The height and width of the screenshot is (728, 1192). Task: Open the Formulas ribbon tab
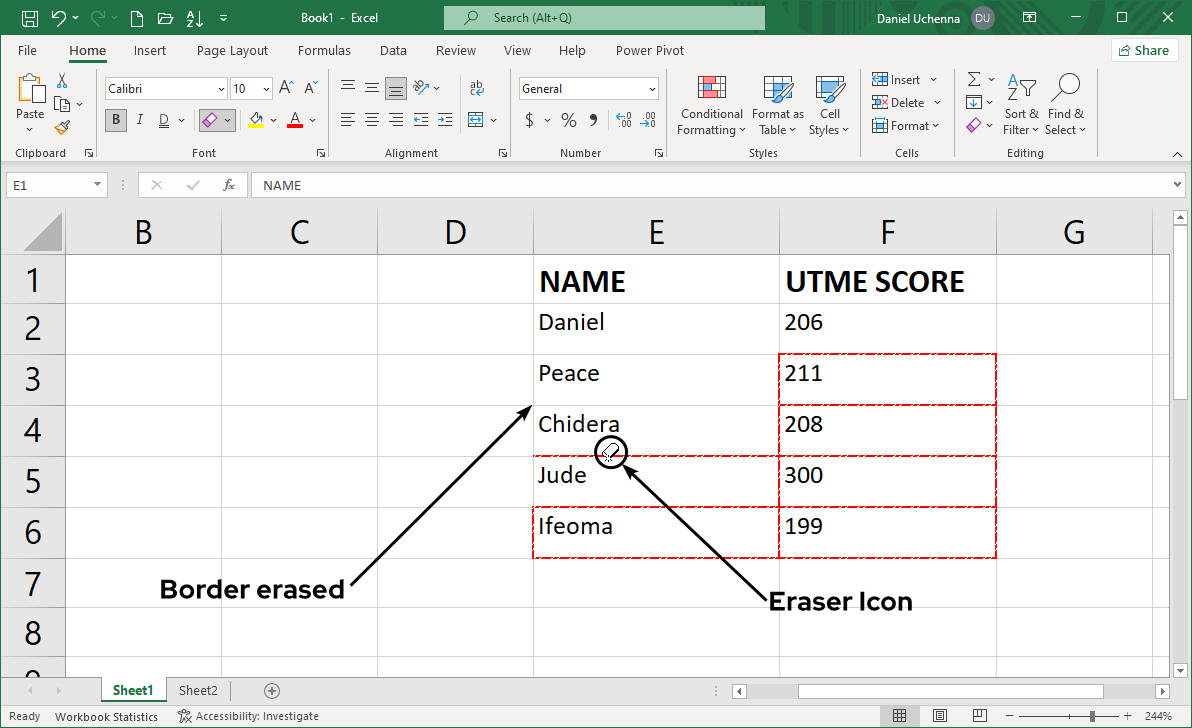tap(324, 50)
